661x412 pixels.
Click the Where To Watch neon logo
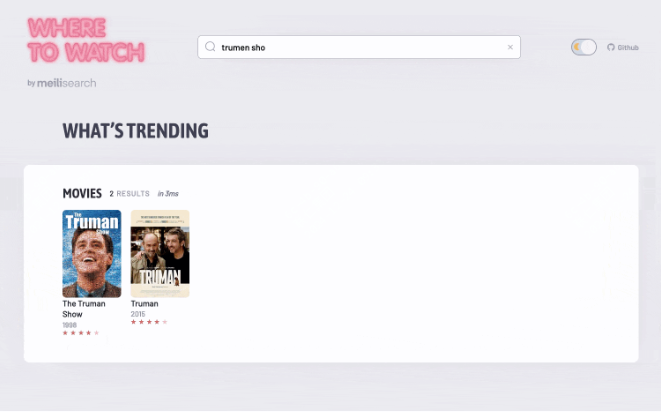tap(86, 40)
